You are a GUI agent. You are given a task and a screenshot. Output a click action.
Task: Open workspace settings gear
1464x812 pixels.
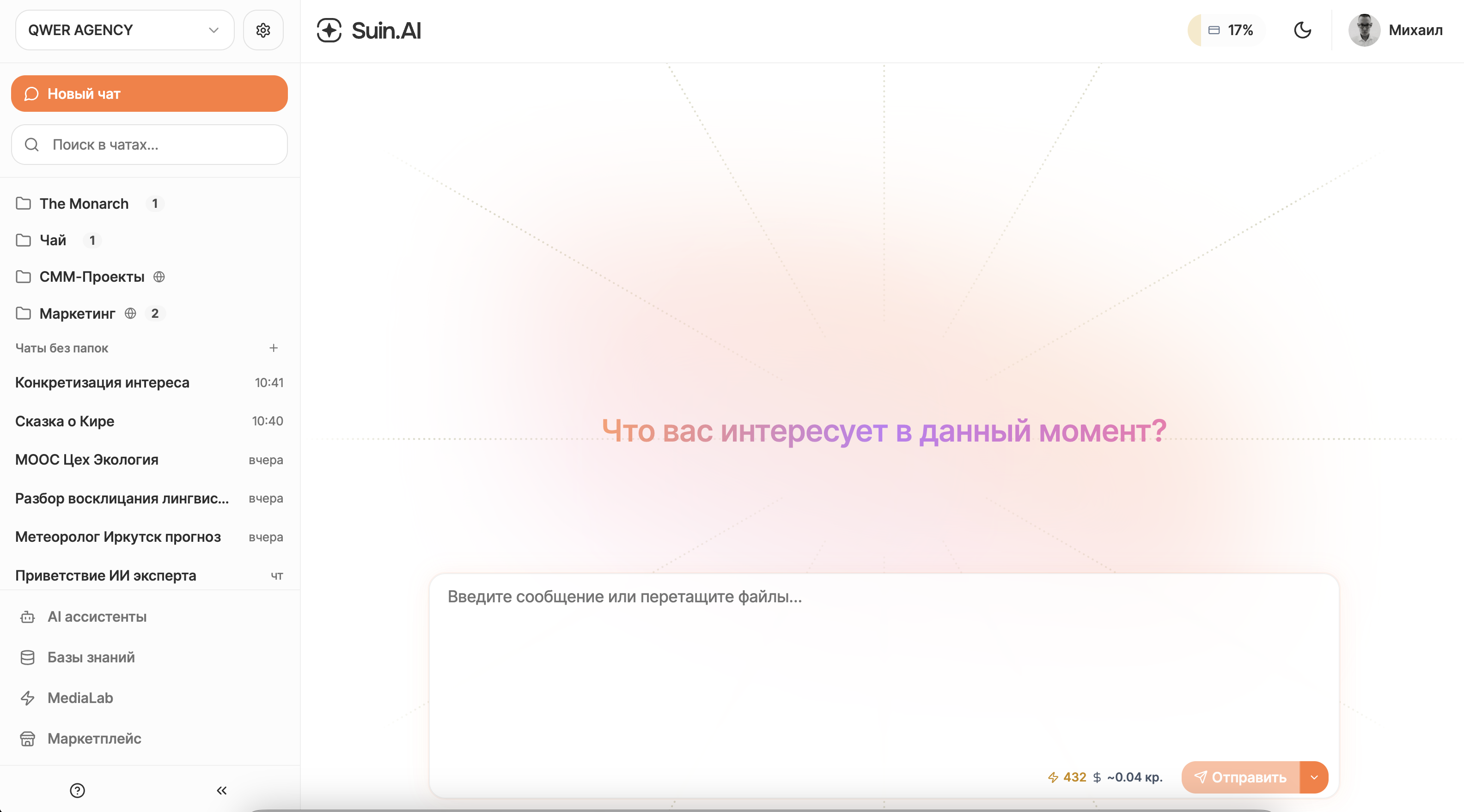(262, 30)
